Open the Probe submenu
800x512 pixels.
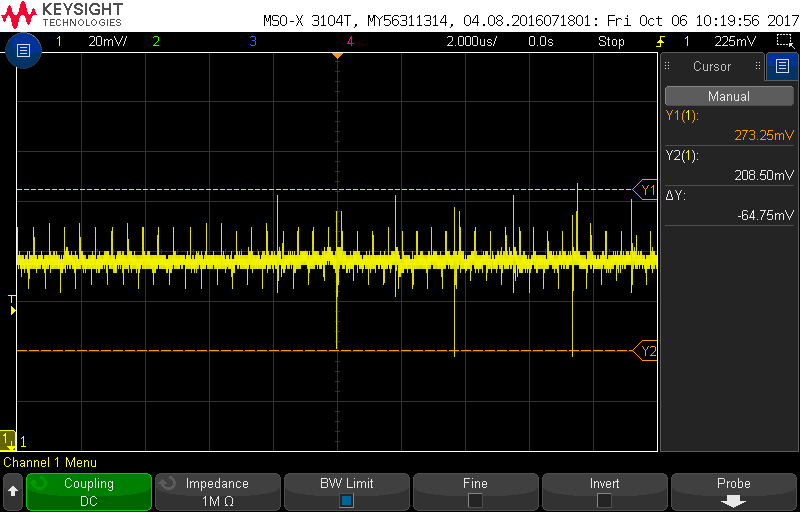click(x=733, y=492)
